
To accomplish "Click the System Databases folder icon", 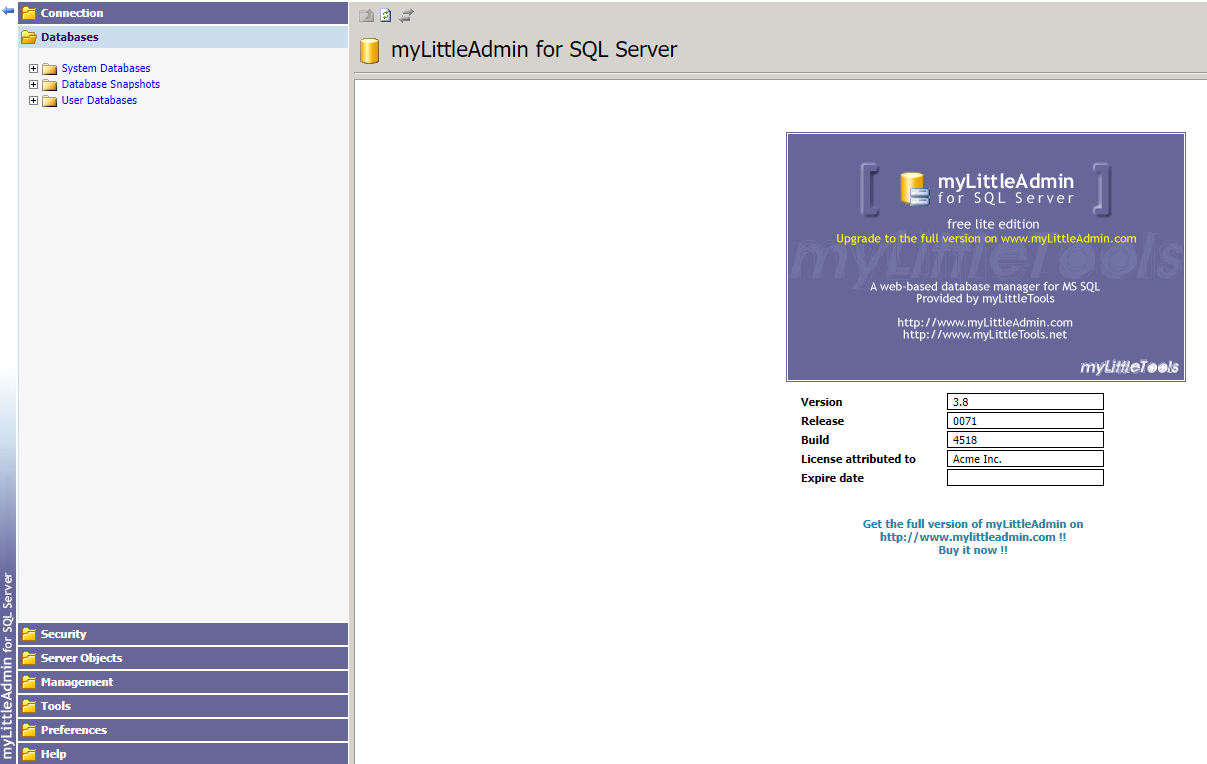I will pyautogui.click(x=50, y=69).
